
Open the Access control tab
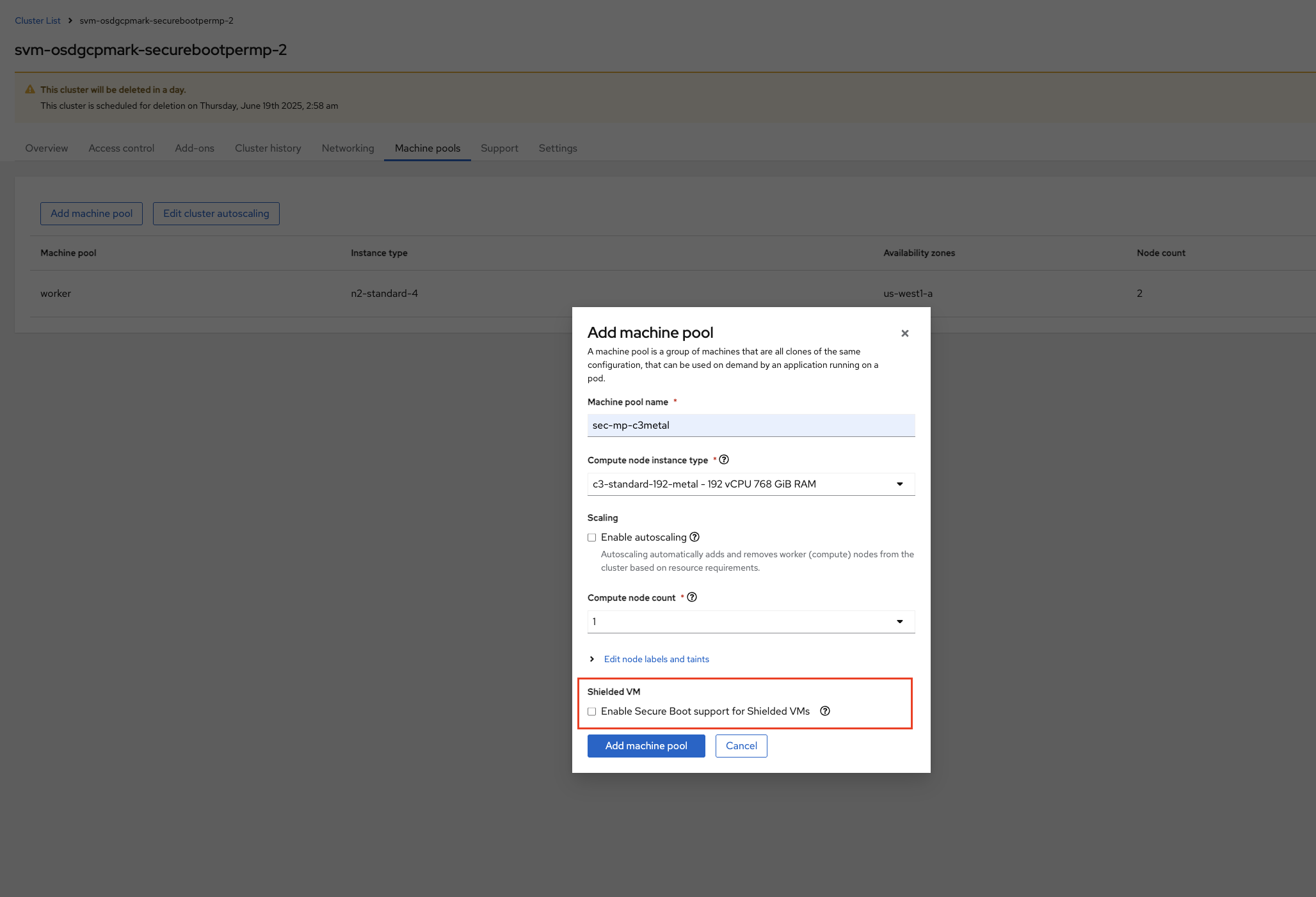(x=121, y=148)
